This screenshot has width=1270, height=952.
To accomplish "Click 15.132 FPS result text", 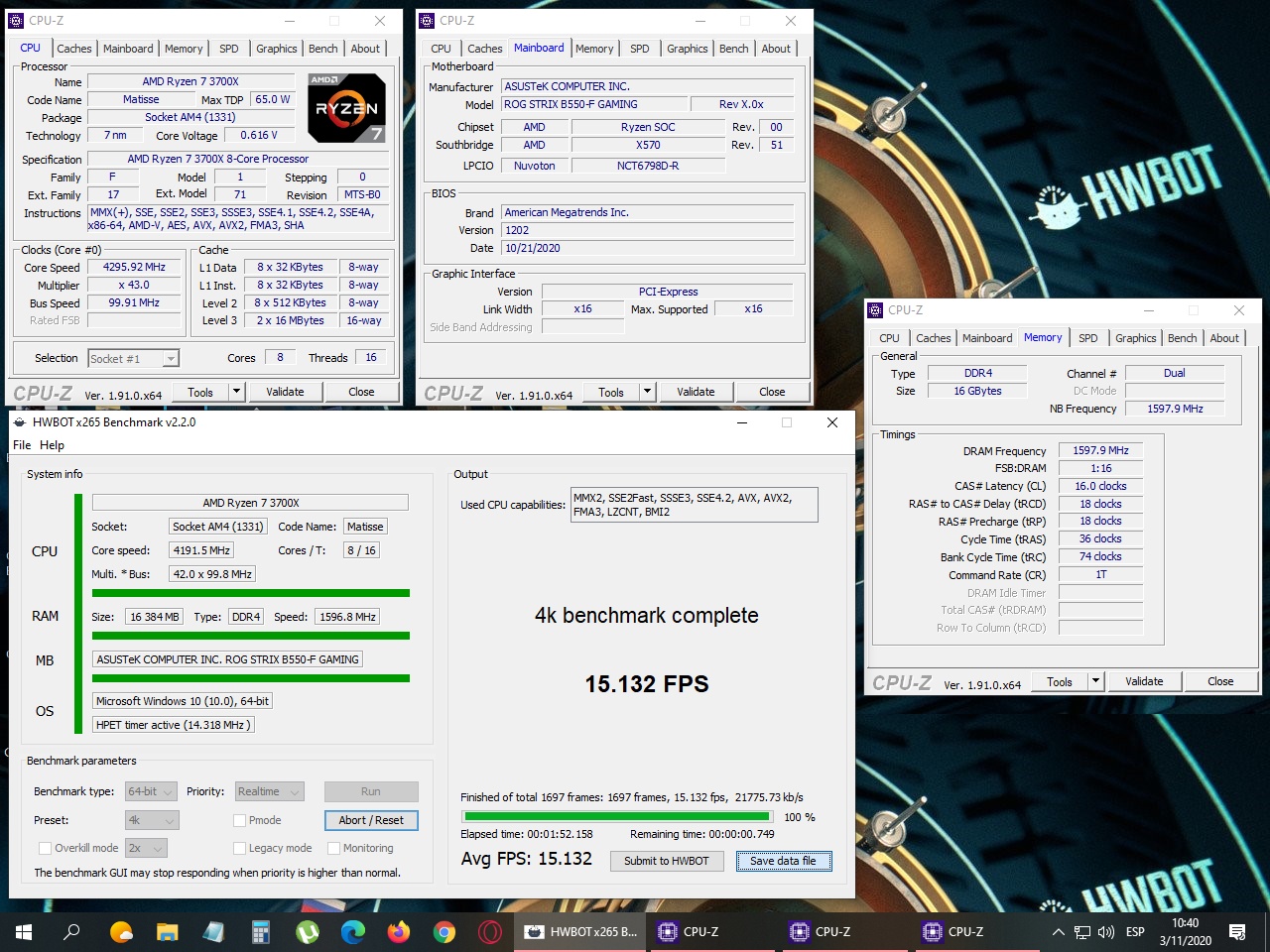I will pyautogui.click(x=647, y=684).
